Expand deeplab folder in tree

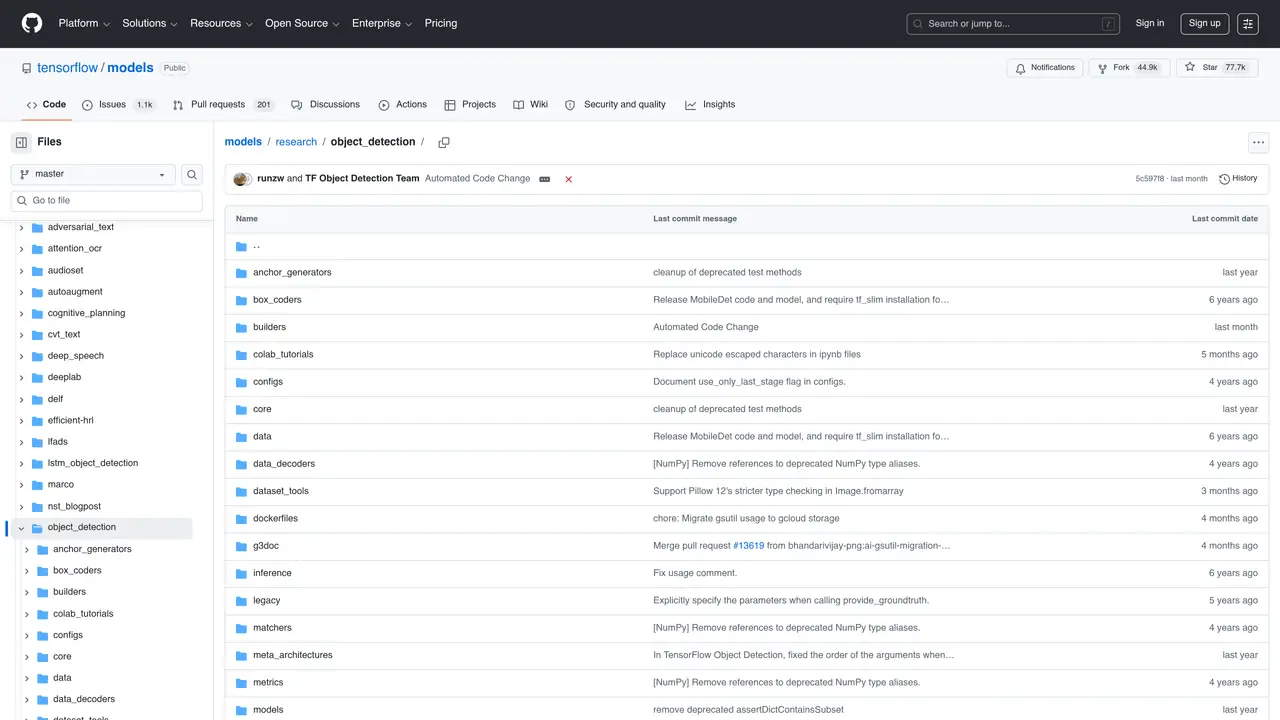[x=21, y=378]
